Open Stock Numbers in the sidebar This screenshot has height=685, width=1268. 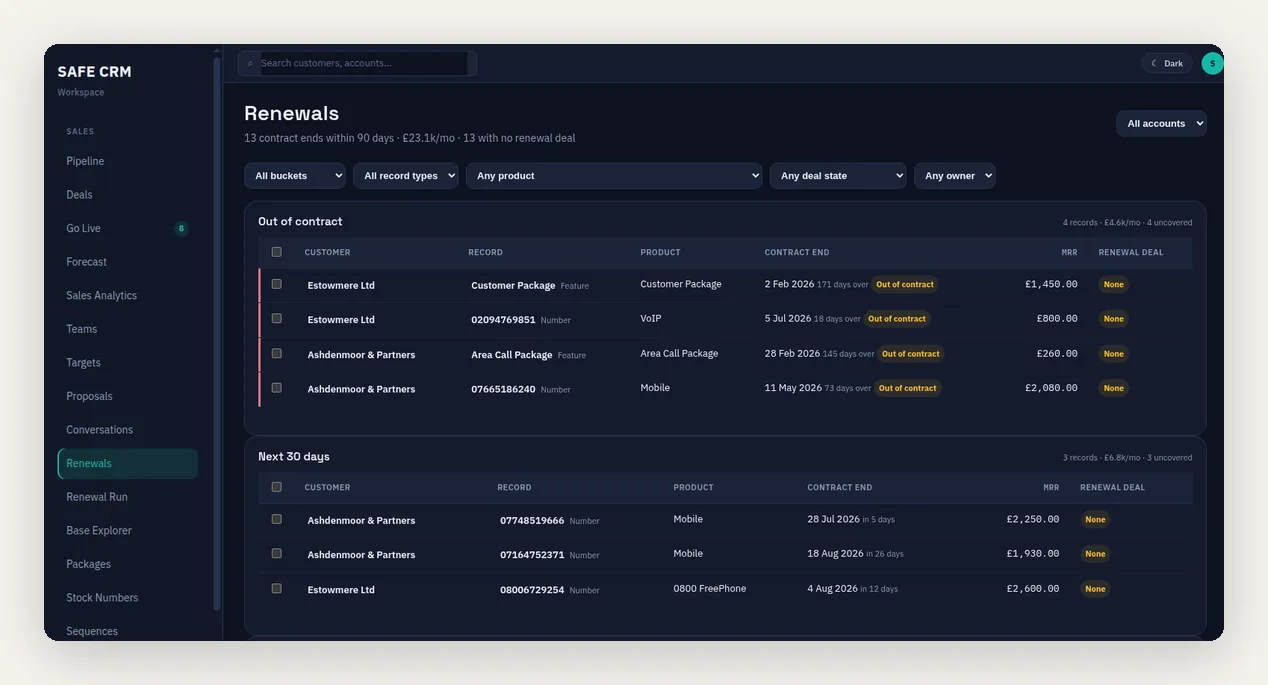[x=128, y=598]
